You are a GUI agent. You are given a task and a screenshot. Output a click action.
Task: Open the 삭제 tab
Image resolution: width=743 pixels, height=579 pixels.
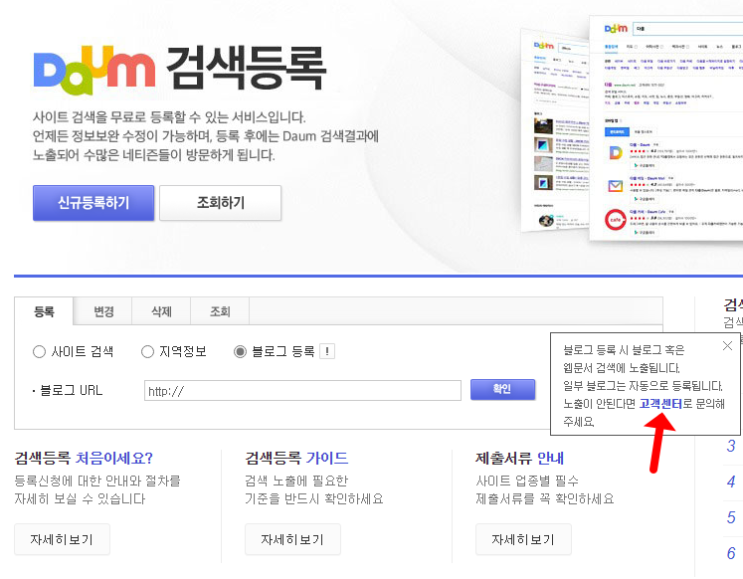(161, 311)
